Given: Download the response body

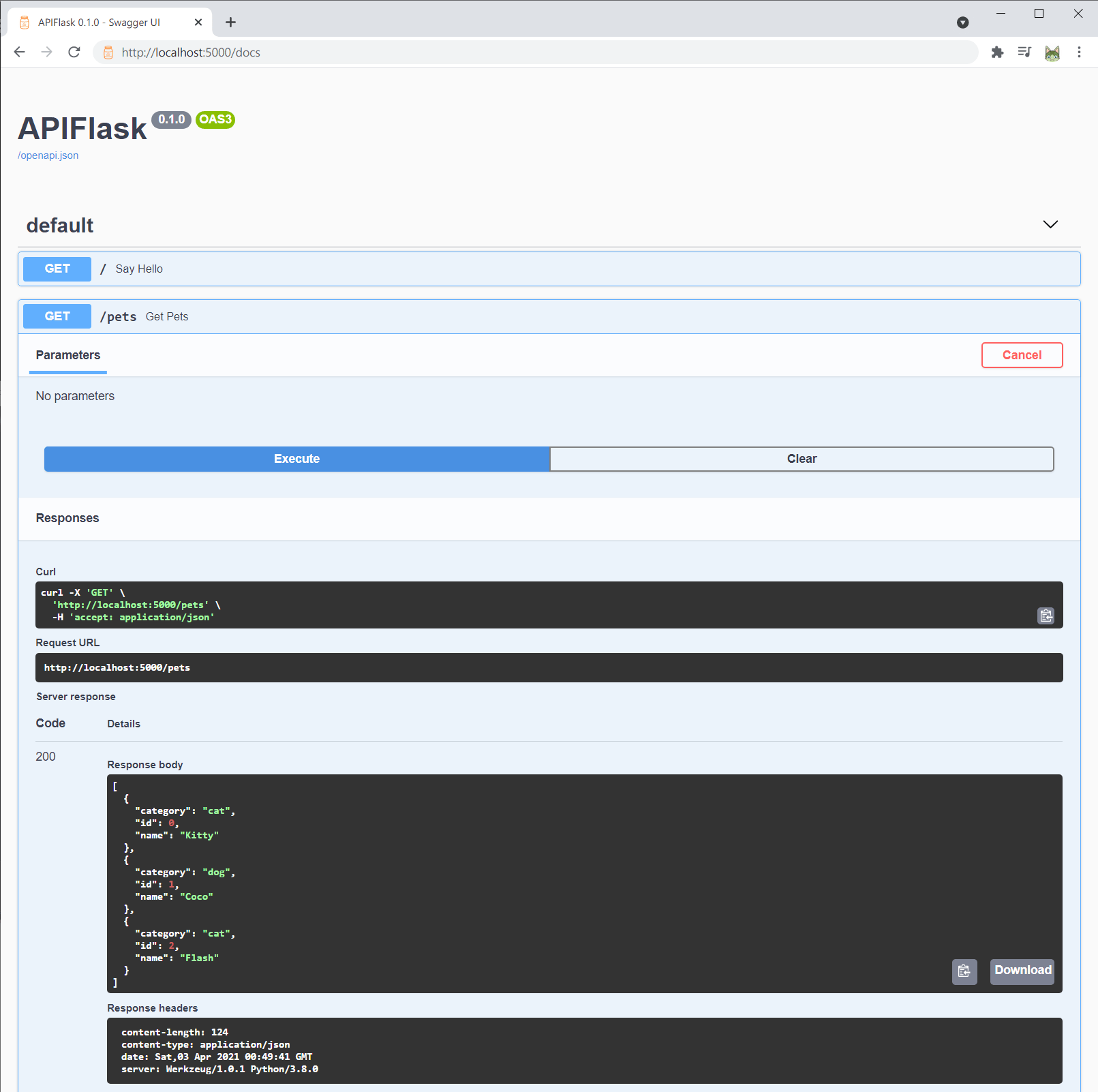Looking at the screenshot, I should pos(1022,971).
